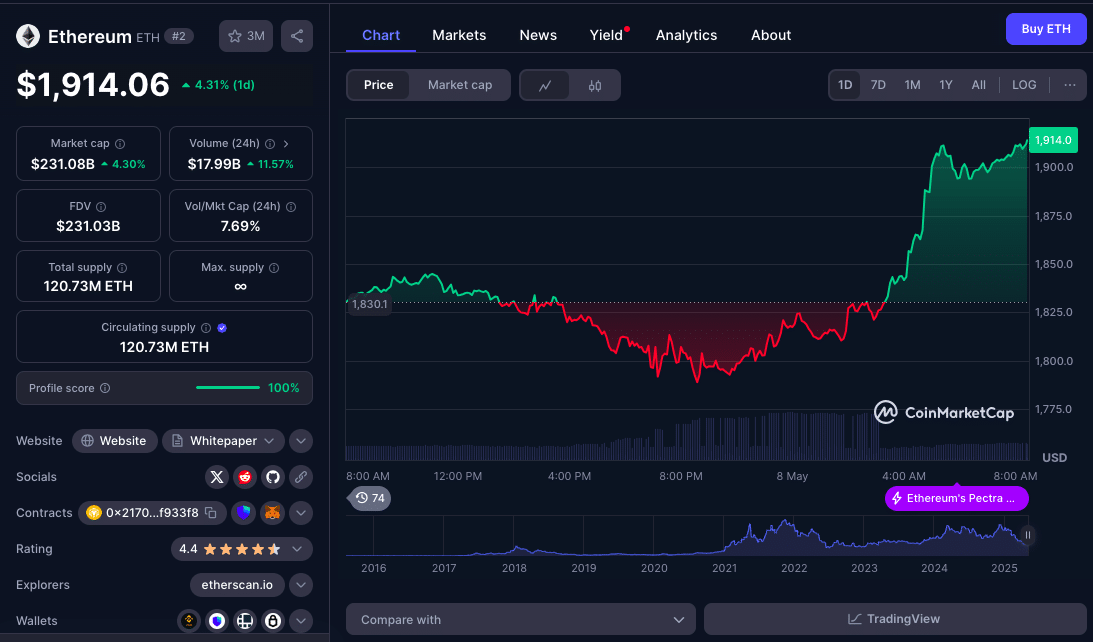Open the Analytics tab
Image resolution: width=1093 pixels, height=642 pixels.
(x=686, y=35)
